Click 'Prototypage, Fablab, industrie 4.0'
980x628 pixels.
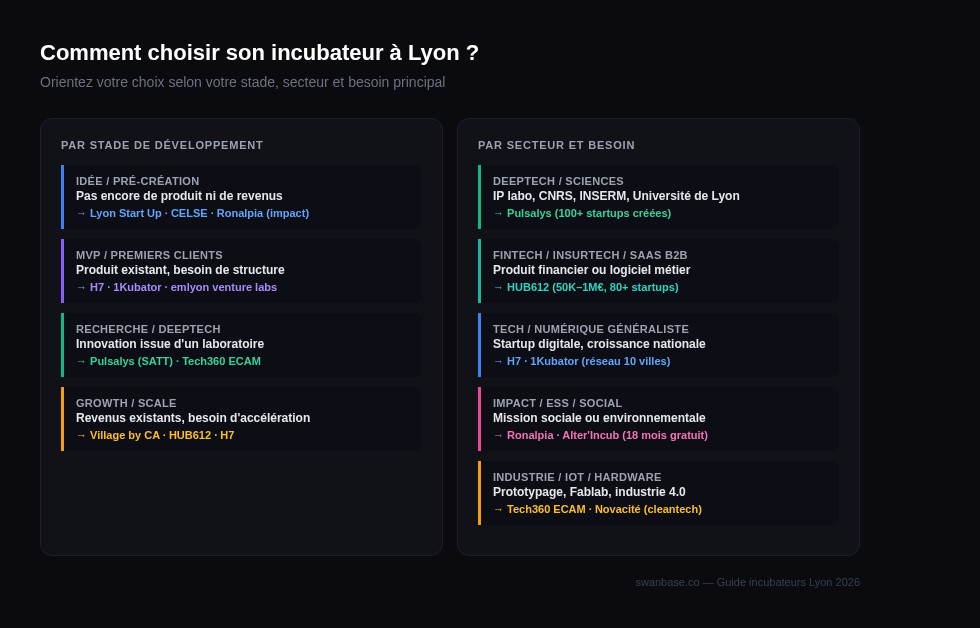(589, 492)
